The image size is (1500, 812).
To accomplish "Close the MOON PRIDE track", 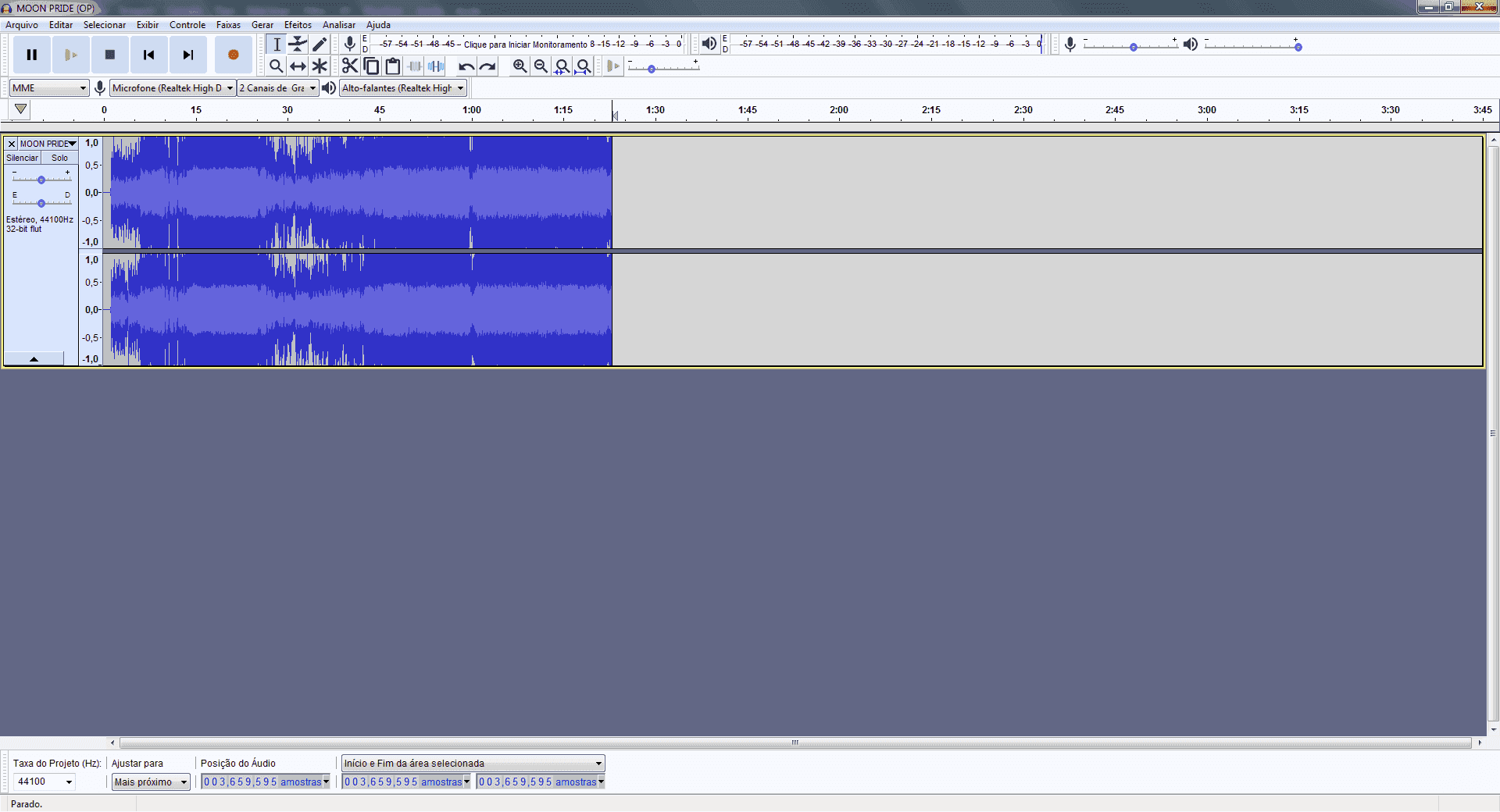I will pyautogui.click(x=12, y=144).
